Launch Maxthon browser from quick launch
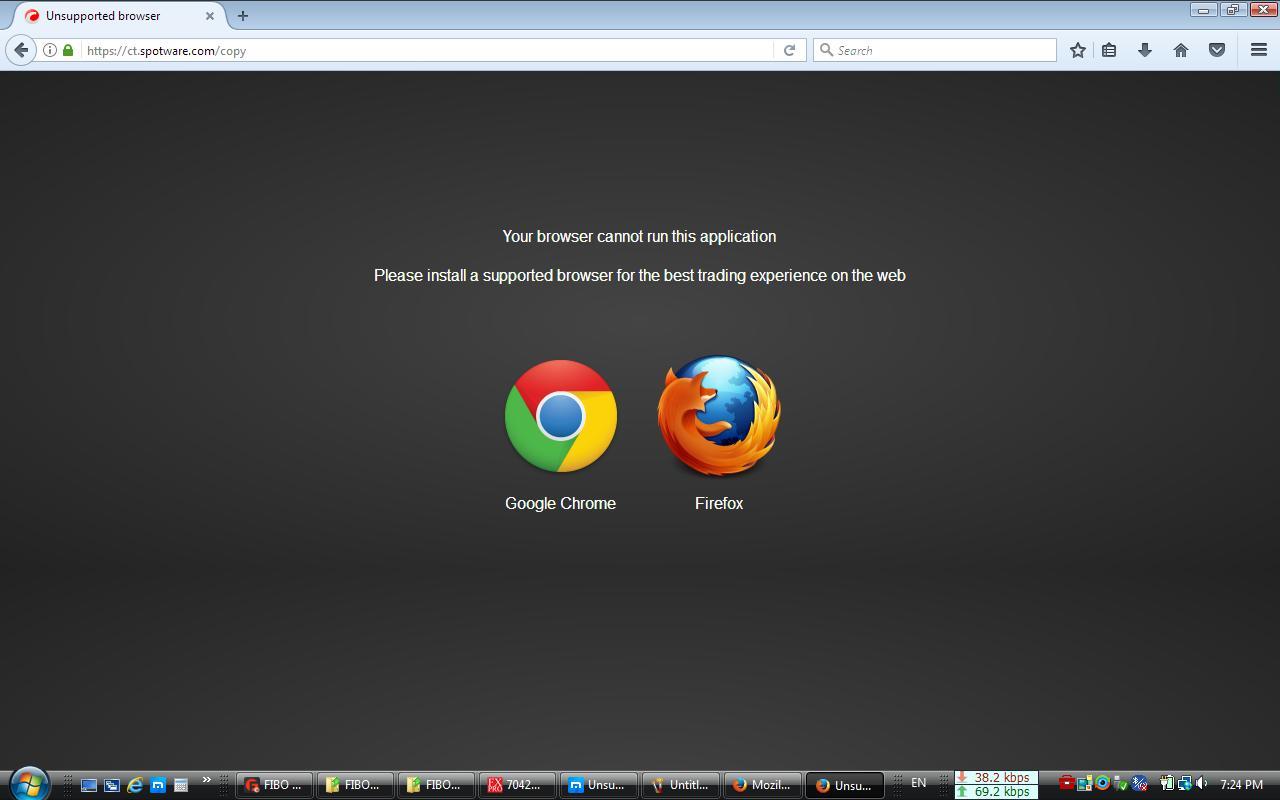 158,786
